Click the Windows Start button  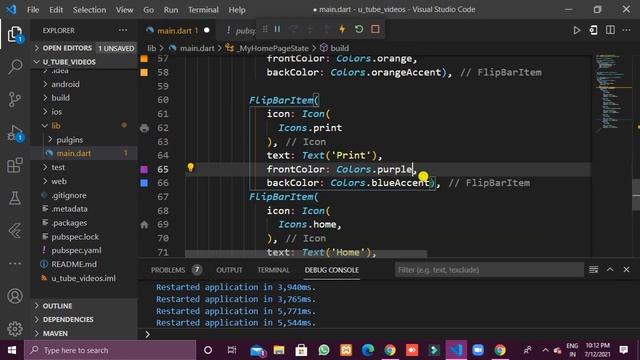tap(12, 350)
